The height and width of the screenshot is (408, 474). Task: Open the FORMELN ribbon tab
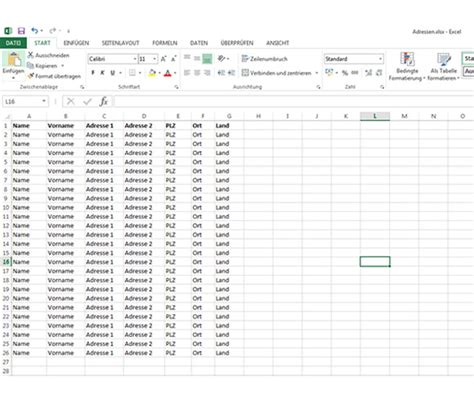[165, 43]
